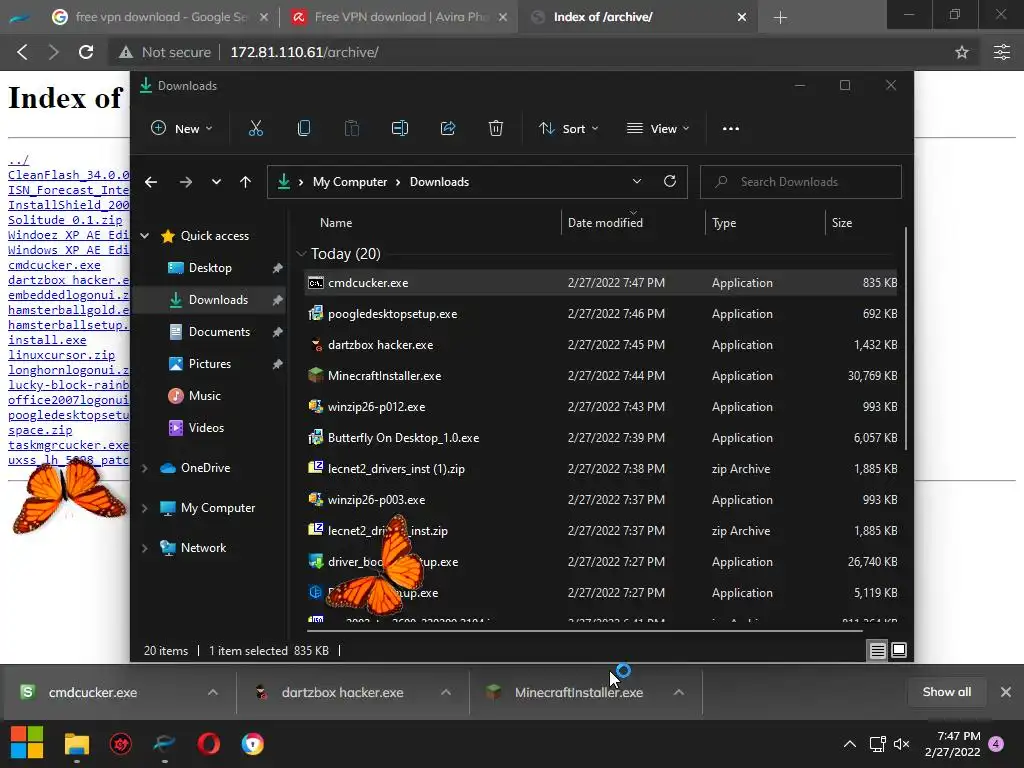Image resolution: width=1024 pixels, height=768 pixels.
Task: Collapse the Quick access tree node
Action: 145,236
